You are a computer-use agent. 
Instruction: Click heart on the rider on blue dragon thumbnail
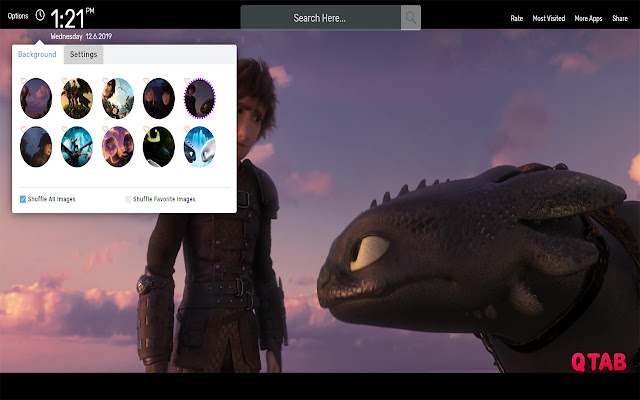tap(64, 129)
